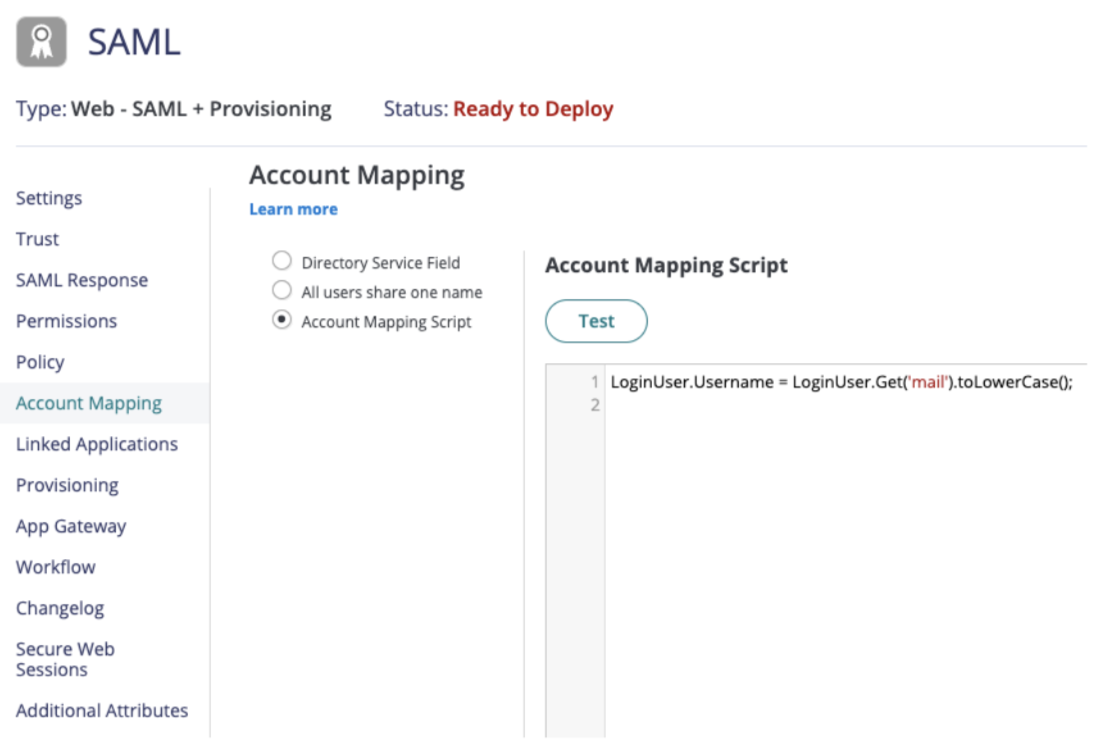Screen dimensions: 1114x752
Task: Select the Account Mapping Script radio button
Action: point(282,321)
